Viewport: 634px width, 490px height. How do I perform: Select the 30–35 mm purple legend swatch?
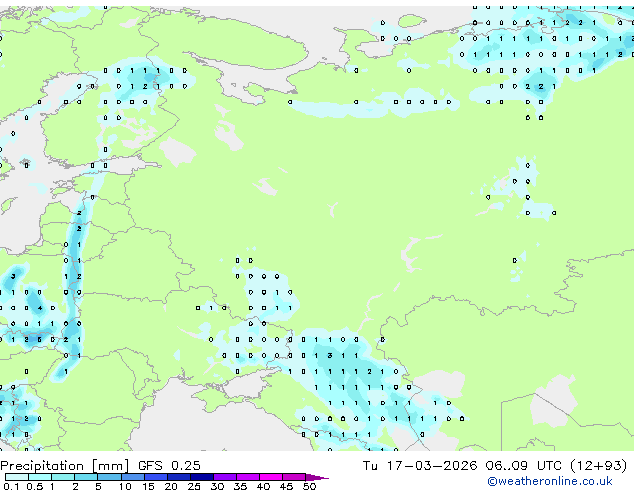[225, 477]
